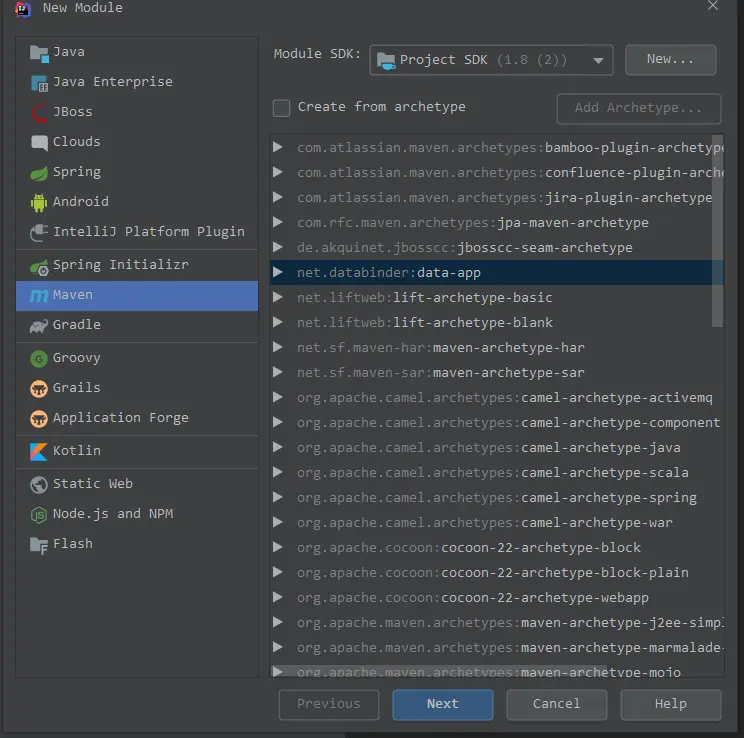Expand confluence-plugin-archetype node

278,172
